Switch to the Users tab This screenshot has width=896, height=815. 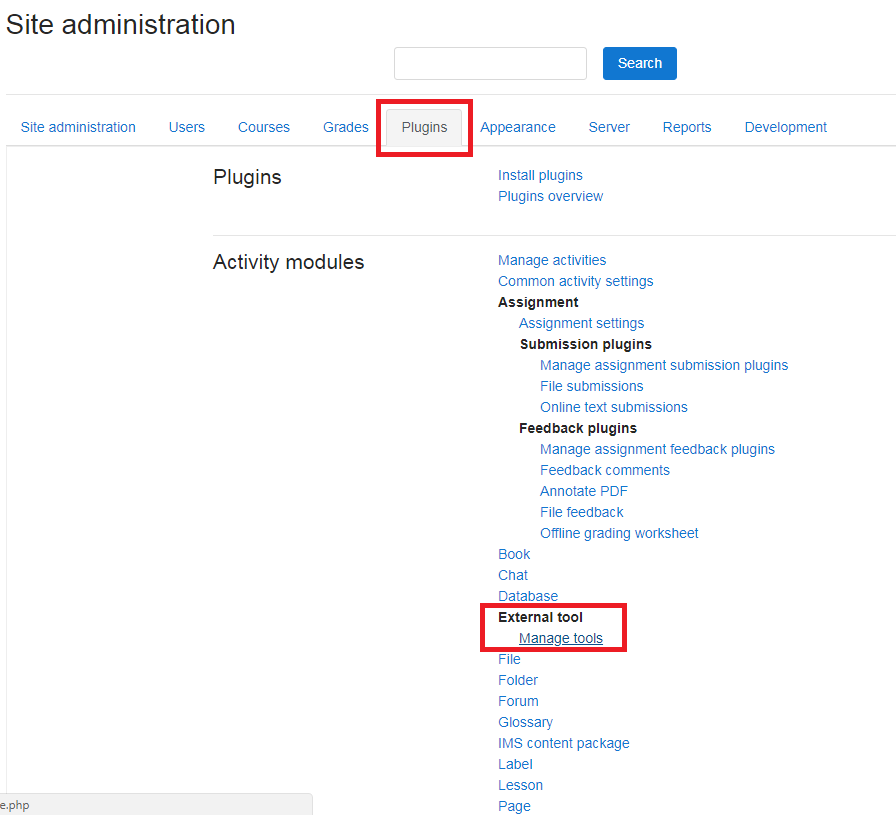click(x=186, y=127)
